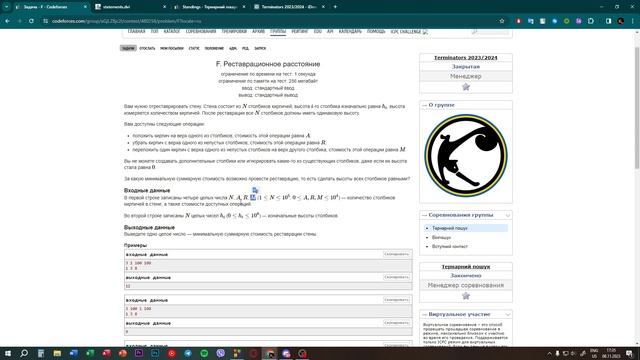Open the extensions puzzle icon

(591, 21)
